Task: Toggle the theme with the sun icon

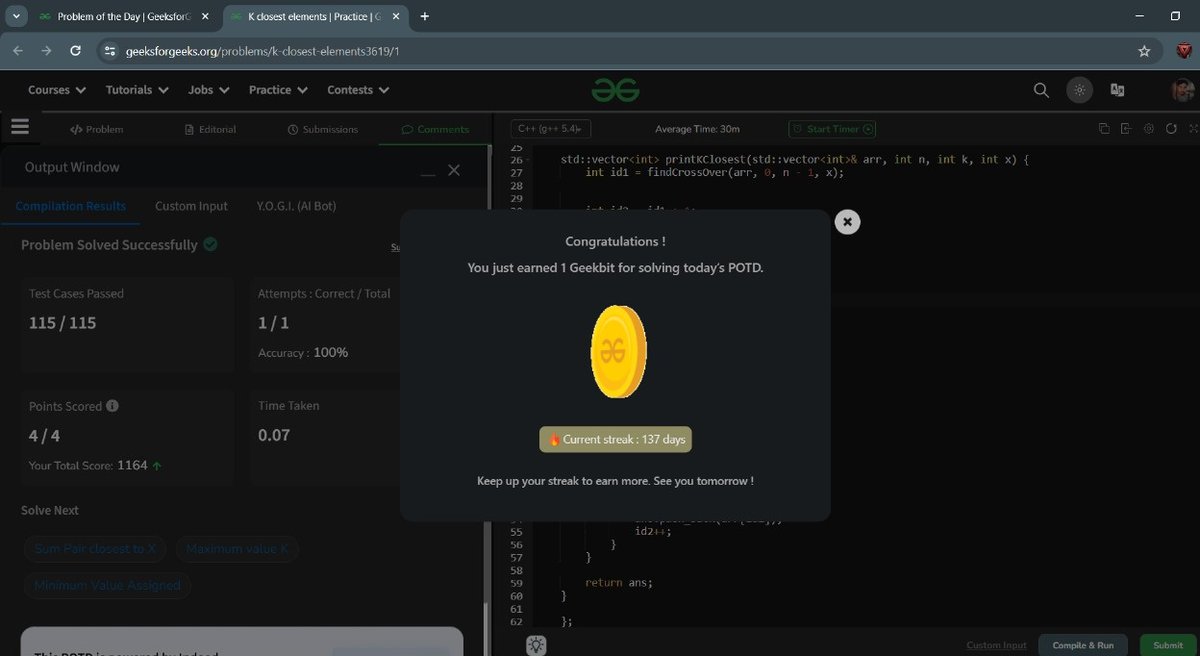Action: (x=1079, y=90)
